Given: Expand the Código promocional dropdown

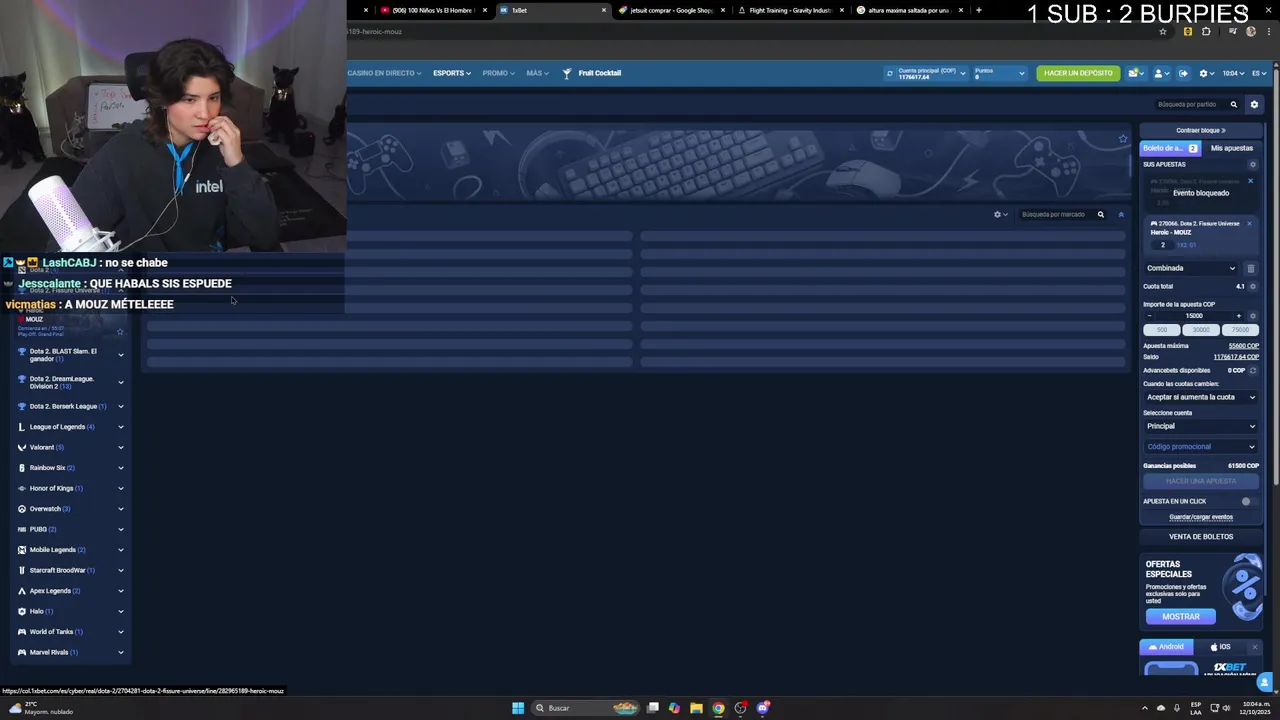Looking at the screenshot, I should (x=1201, y=447).
